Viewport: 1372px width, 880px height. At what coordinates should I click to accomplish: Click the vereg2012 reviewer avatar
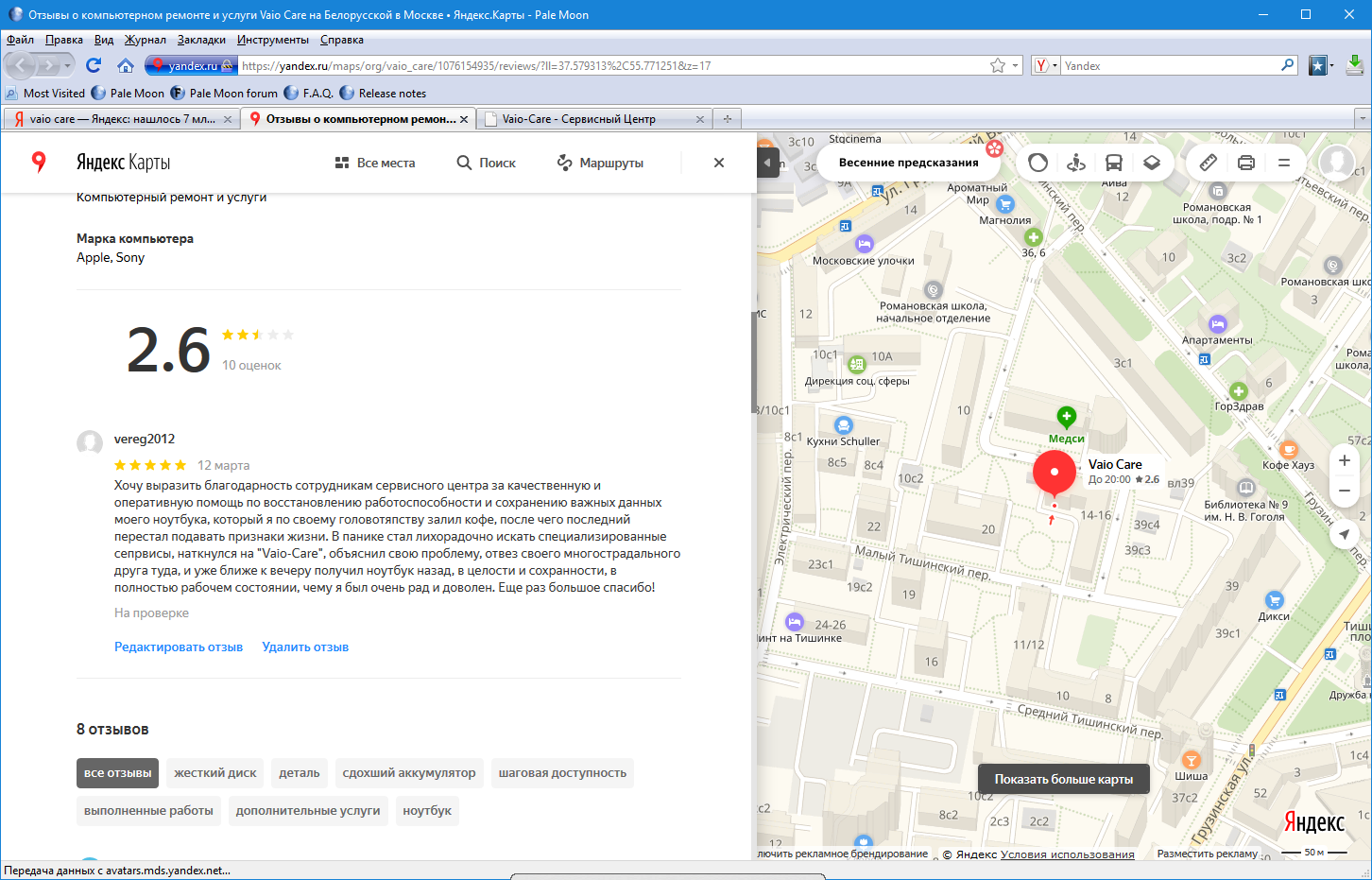(x=90, y=442)
